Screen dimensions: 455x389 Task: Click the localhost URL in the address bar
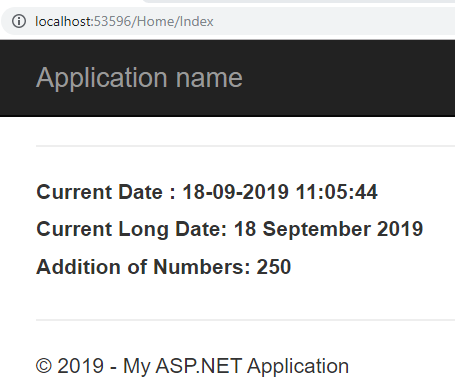124,21
